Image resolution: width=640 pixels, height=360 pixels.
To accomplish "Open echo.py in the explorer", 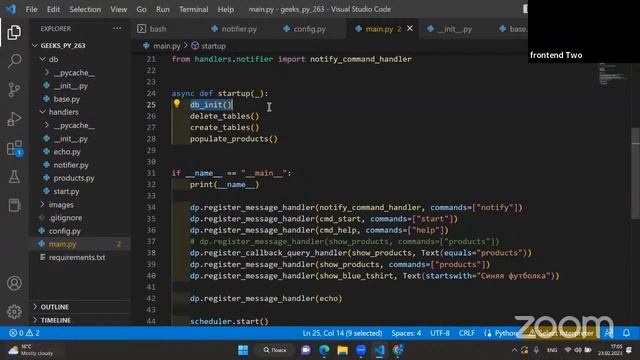I will [x=67, y=152].
